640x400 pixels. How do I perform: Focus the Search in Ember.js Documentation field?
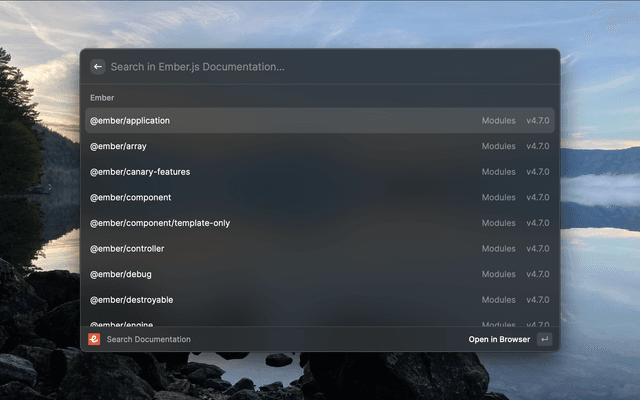click(320, 67)
